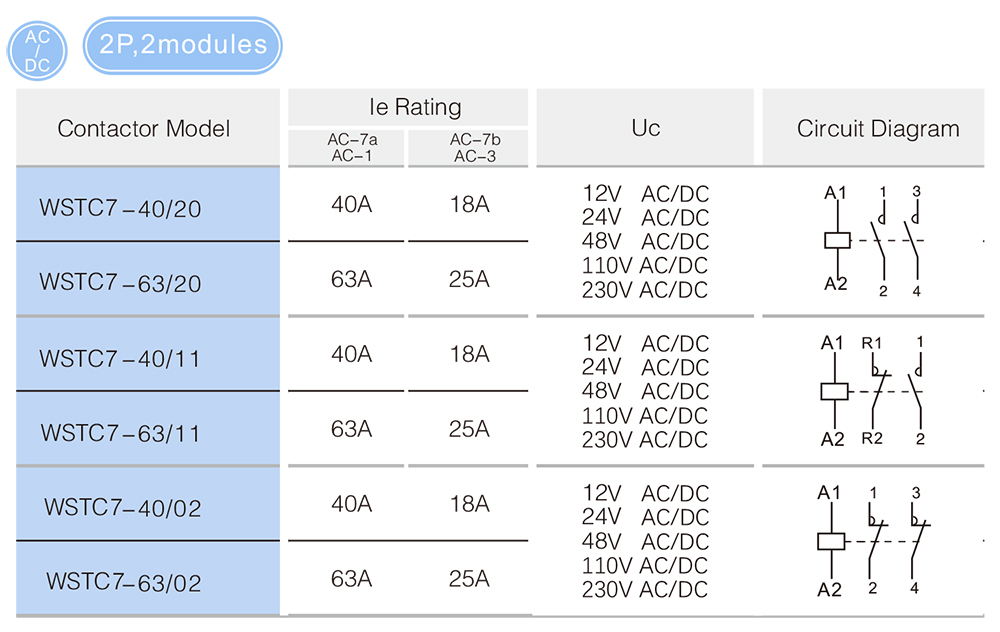Viewport: 1000px width, 632px height.
Task: Select the 2P,2modules pill label
Action: [x=182, y=45]
